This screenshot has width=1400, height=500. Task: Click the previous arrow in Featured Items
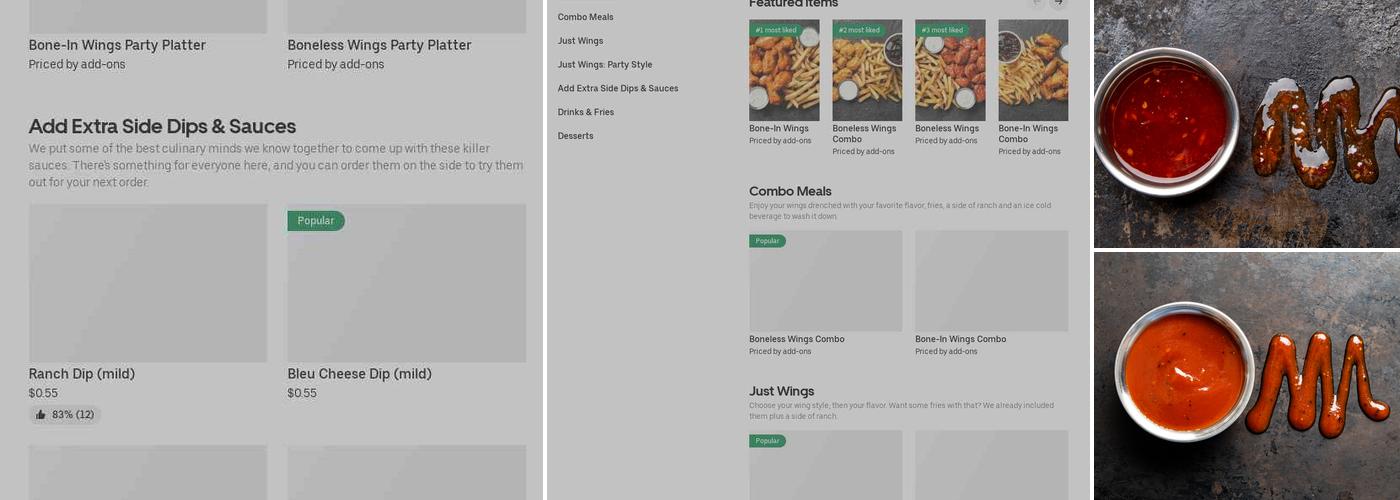1037,3
